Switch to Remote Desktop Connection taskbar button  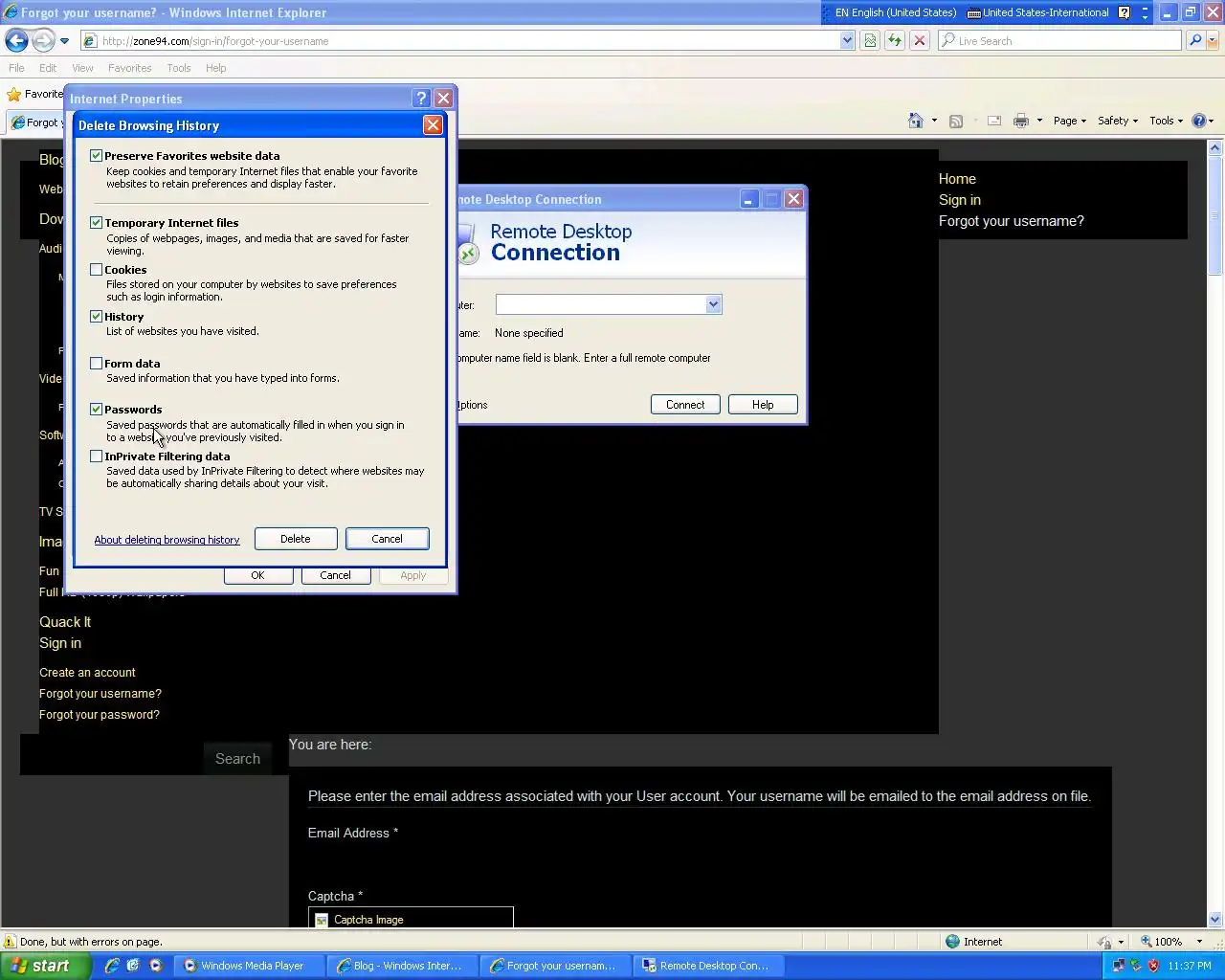click(707, 966)
